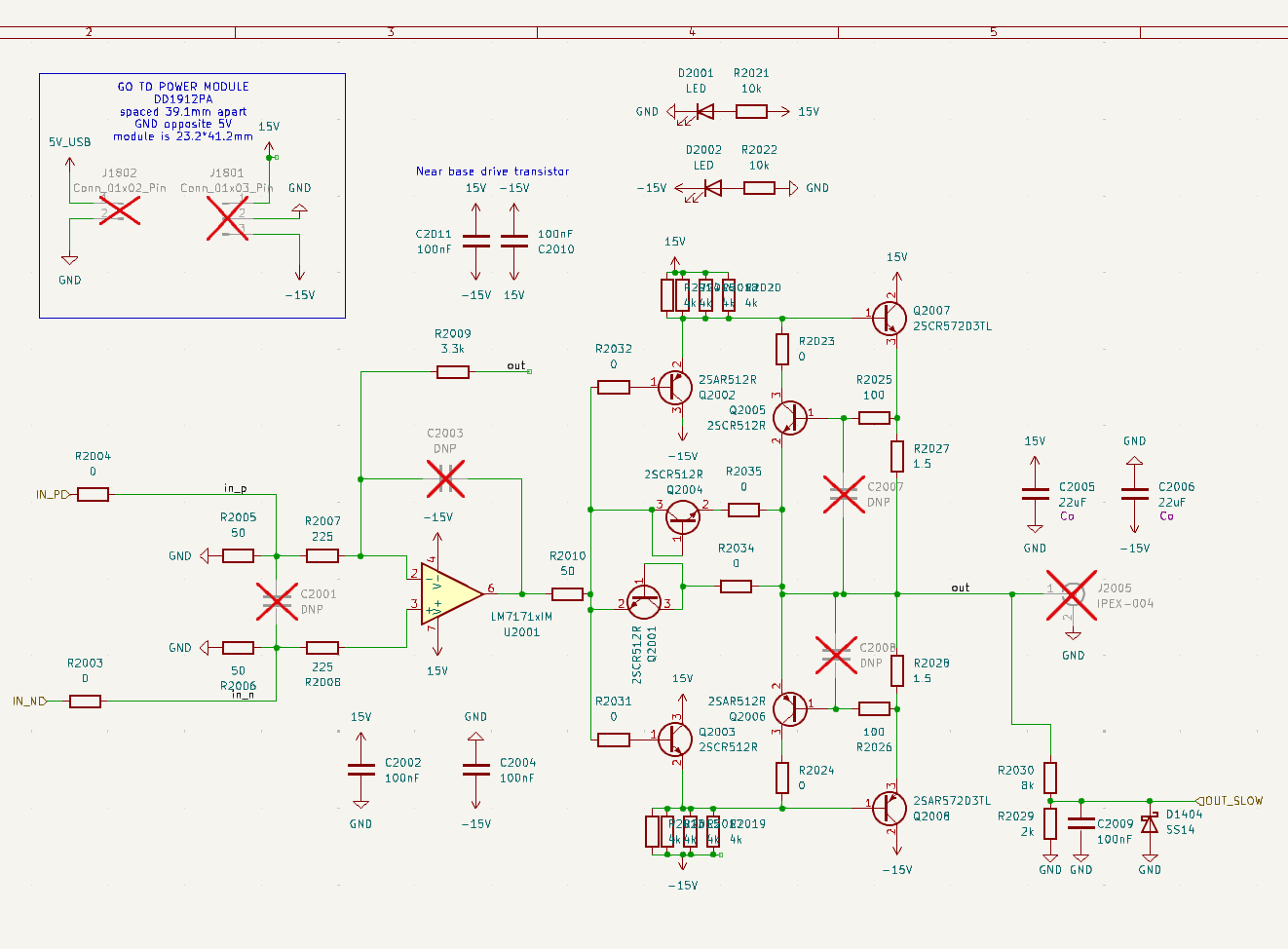Screen dimensions: 1288x949
Task: Select the DNP capacitor C2003 symbol
Action: click(x=445, y=479)
